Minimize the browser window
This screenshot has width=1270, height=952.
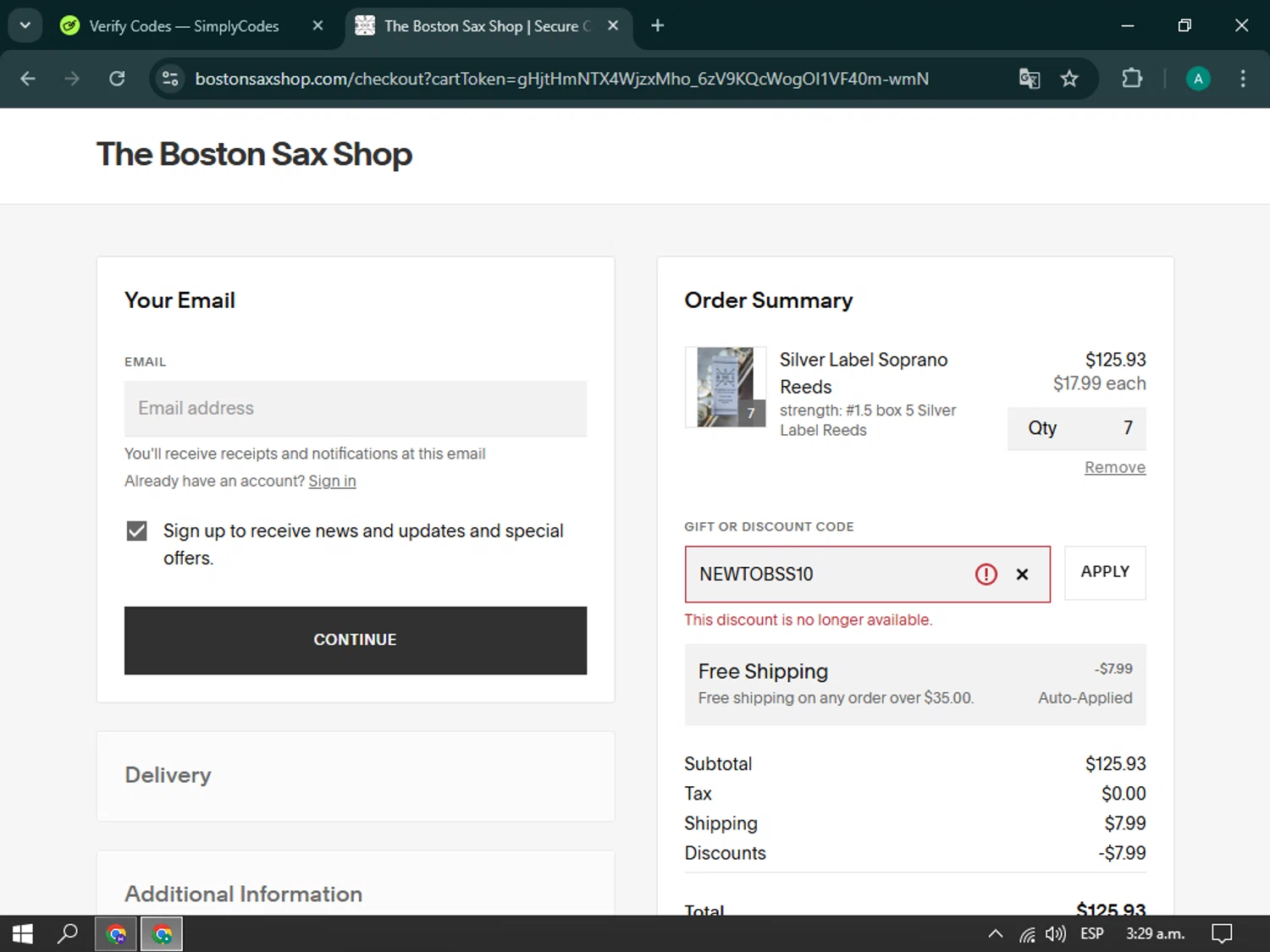click(1128, 25)
